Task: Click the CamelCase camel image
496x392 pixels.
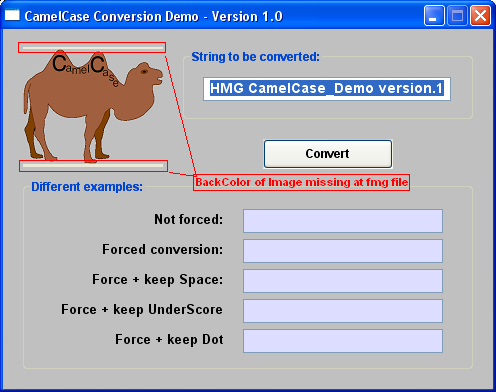Action: click(x=93, y=107)
